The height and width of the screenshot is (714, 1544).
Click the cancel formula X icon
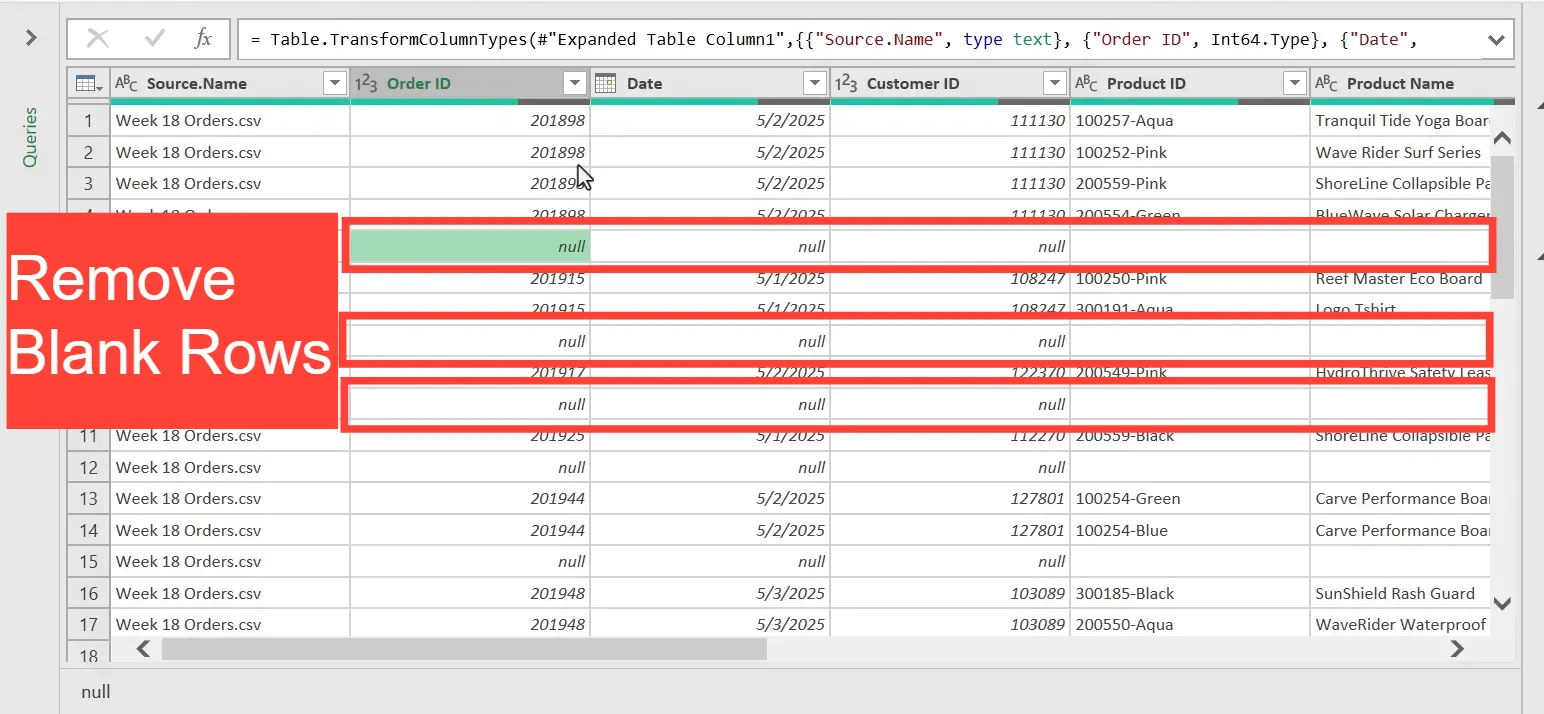click(98, 39)
